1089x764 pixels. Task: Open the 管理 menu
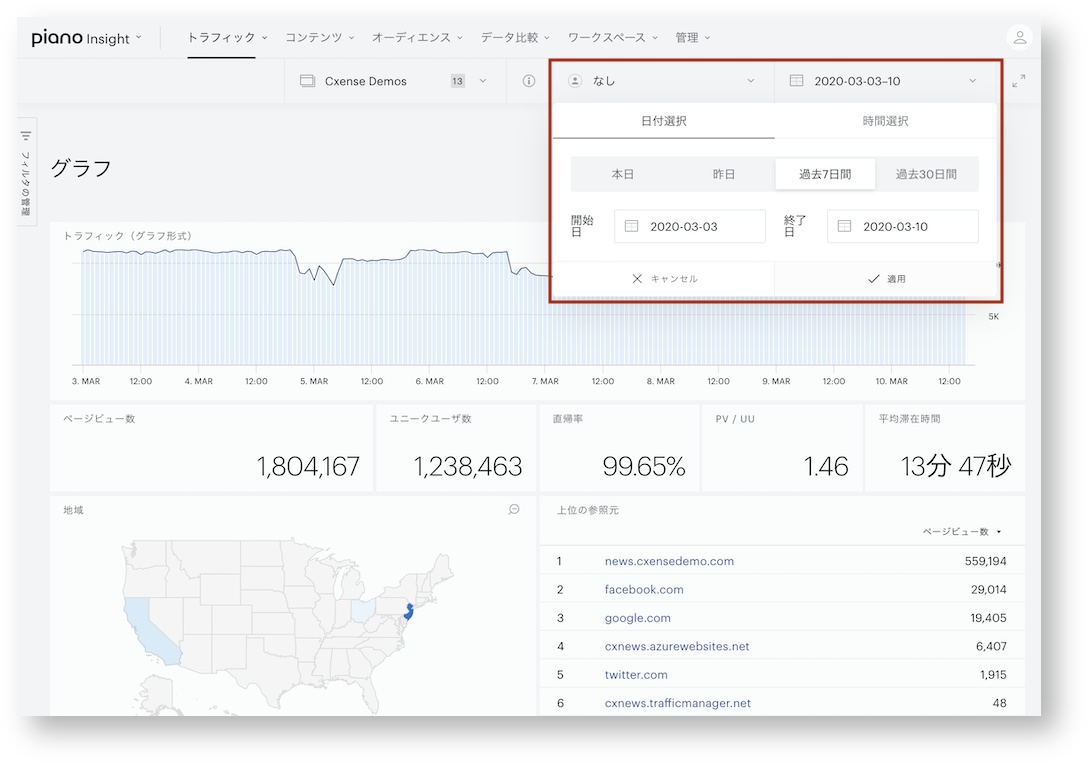pos(692,38)
